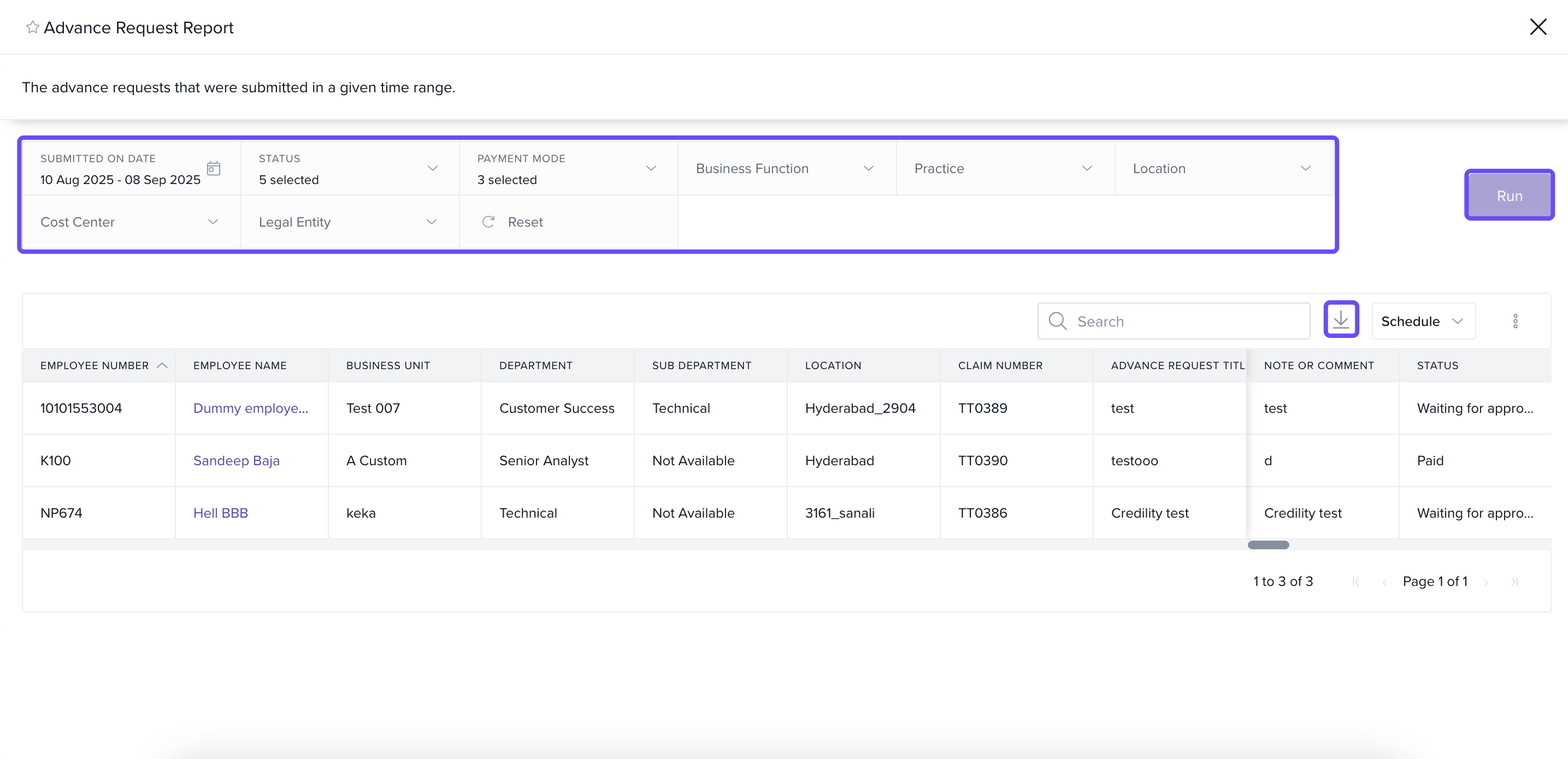Star the Advance Request Report as favorite
The height and width of the screenshot is (759, 1568).
[x=32, y=27]
